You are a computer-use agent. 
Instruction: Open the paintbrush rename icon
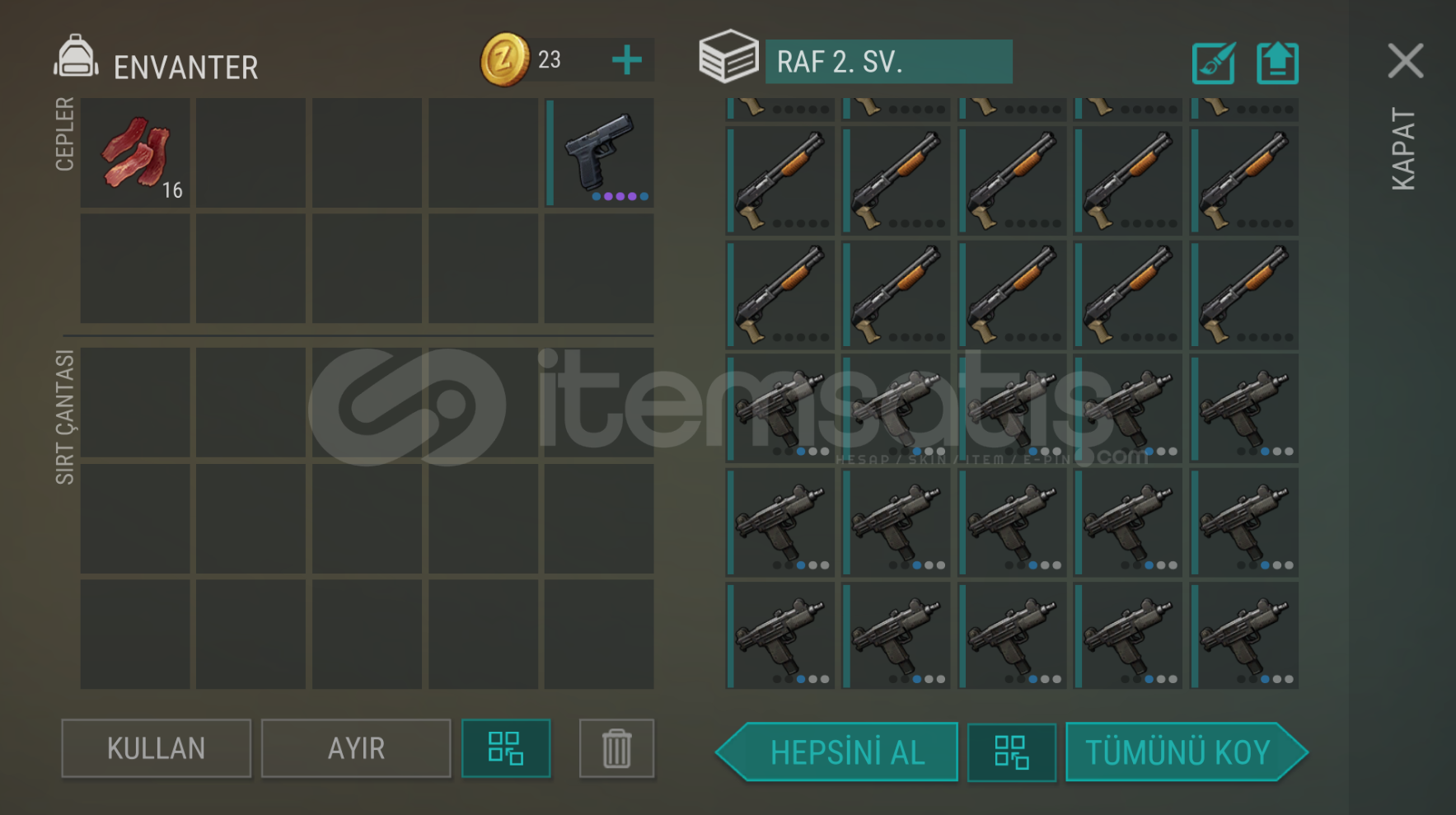[1213, 63]
